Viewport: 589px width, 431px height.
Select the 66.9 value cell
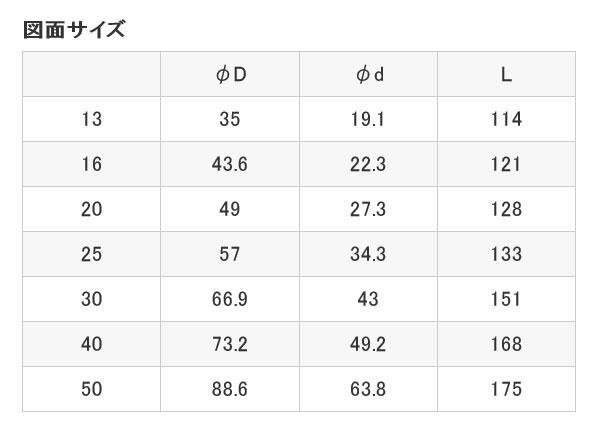point(230,299)
